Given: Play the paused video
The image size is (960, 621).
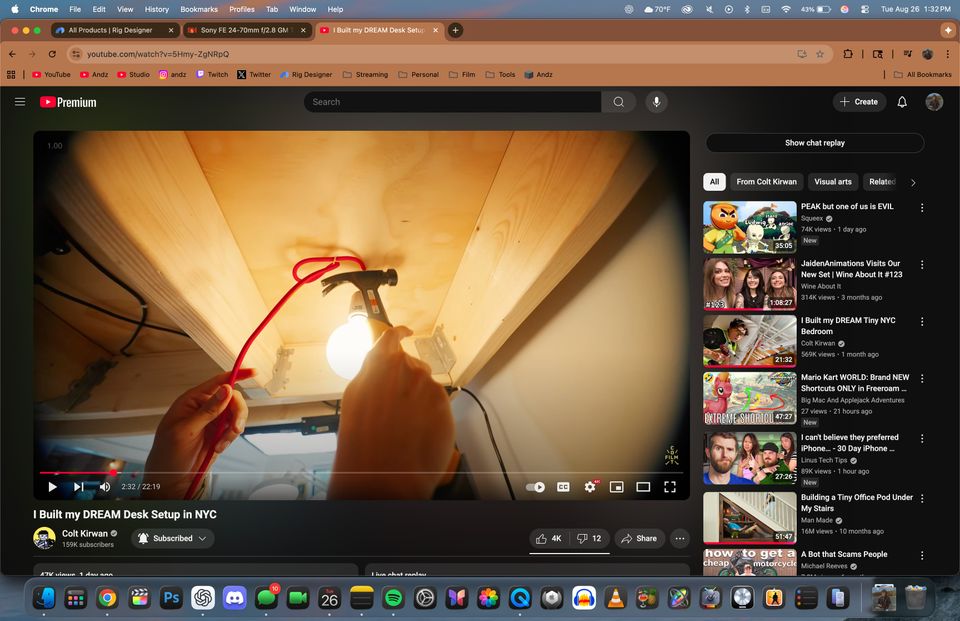Looking at the screenshot, I should click(x=52, y=487).
